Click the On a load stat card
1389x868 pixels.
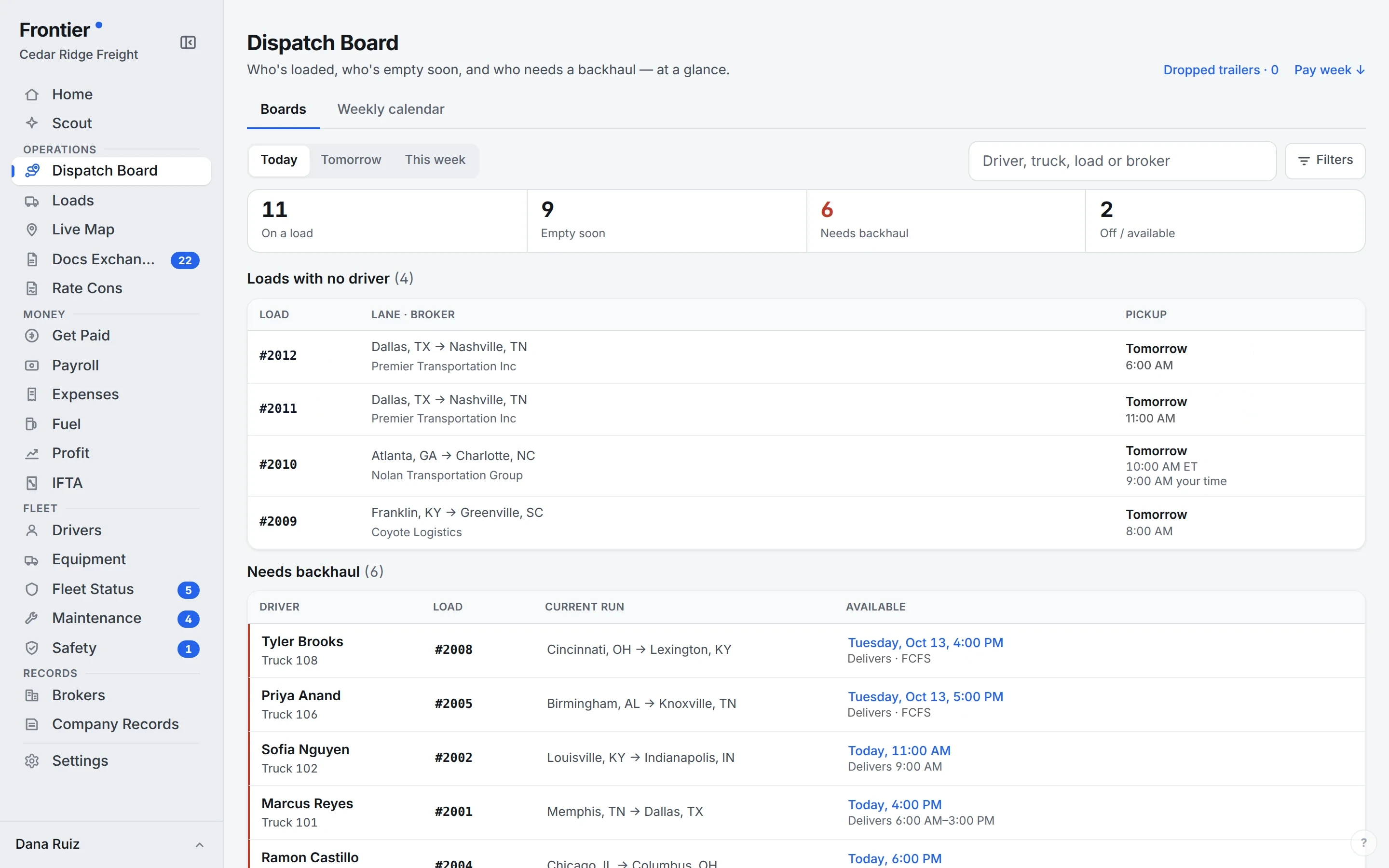point(387,221)
